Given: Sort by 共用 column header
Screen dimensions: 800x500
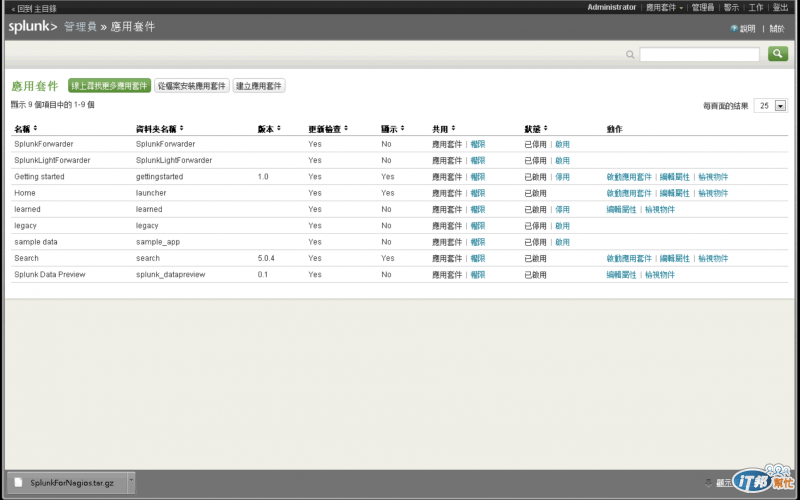Looking at the screenshot, I should (x=444, y=129).
